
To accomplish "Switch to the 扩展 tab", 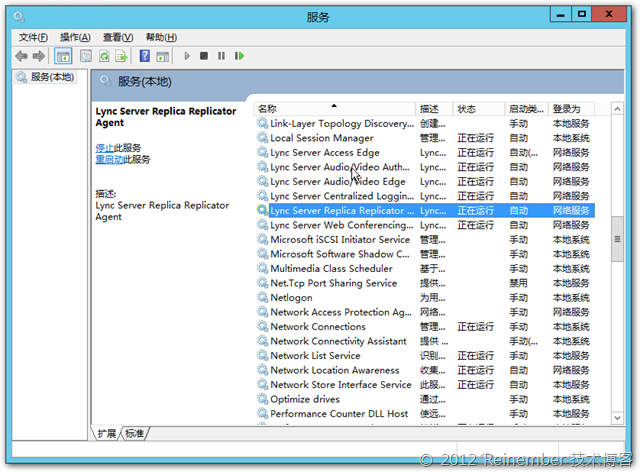I will 107,433.
